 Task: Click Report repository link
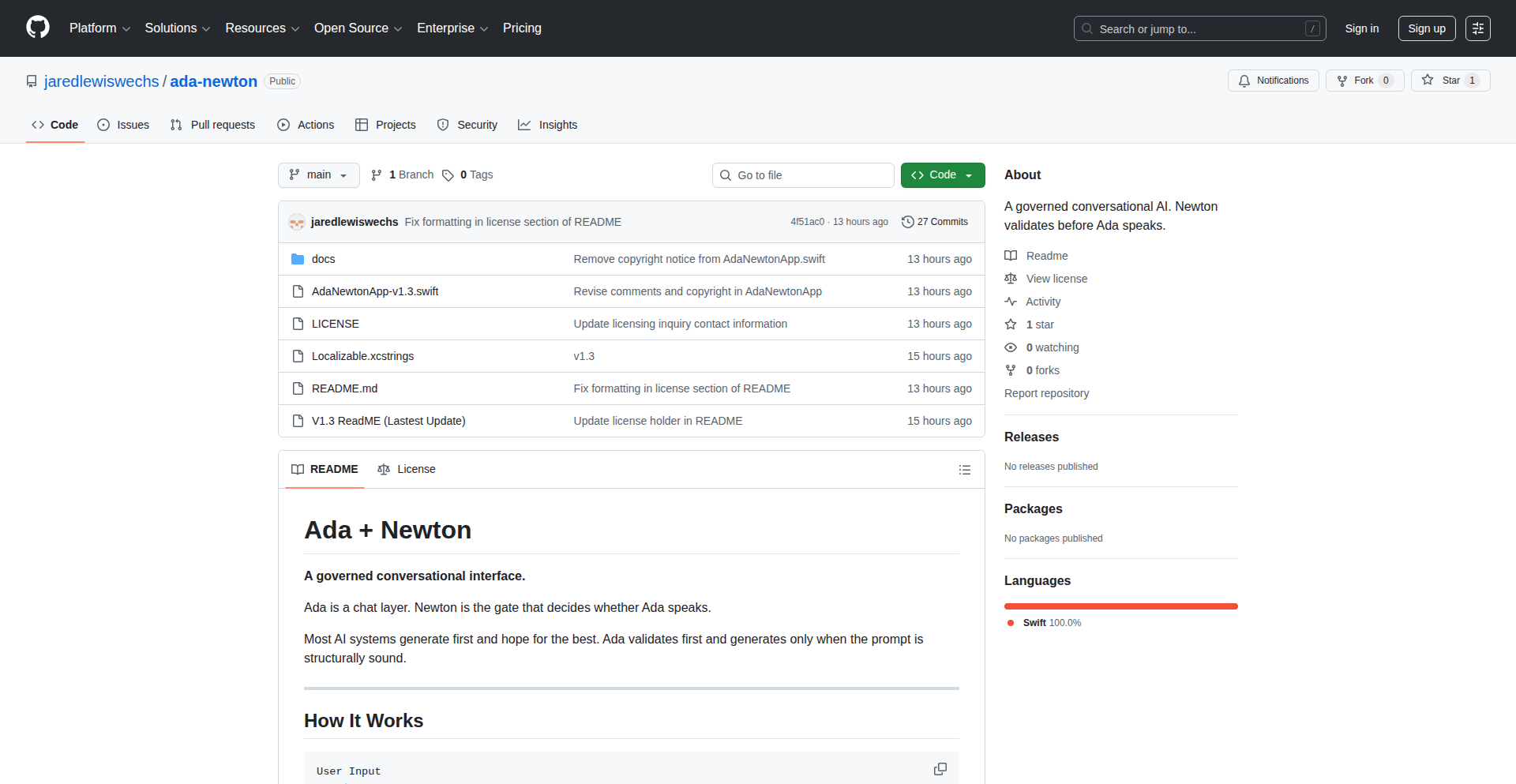[x=1046, y=393]
